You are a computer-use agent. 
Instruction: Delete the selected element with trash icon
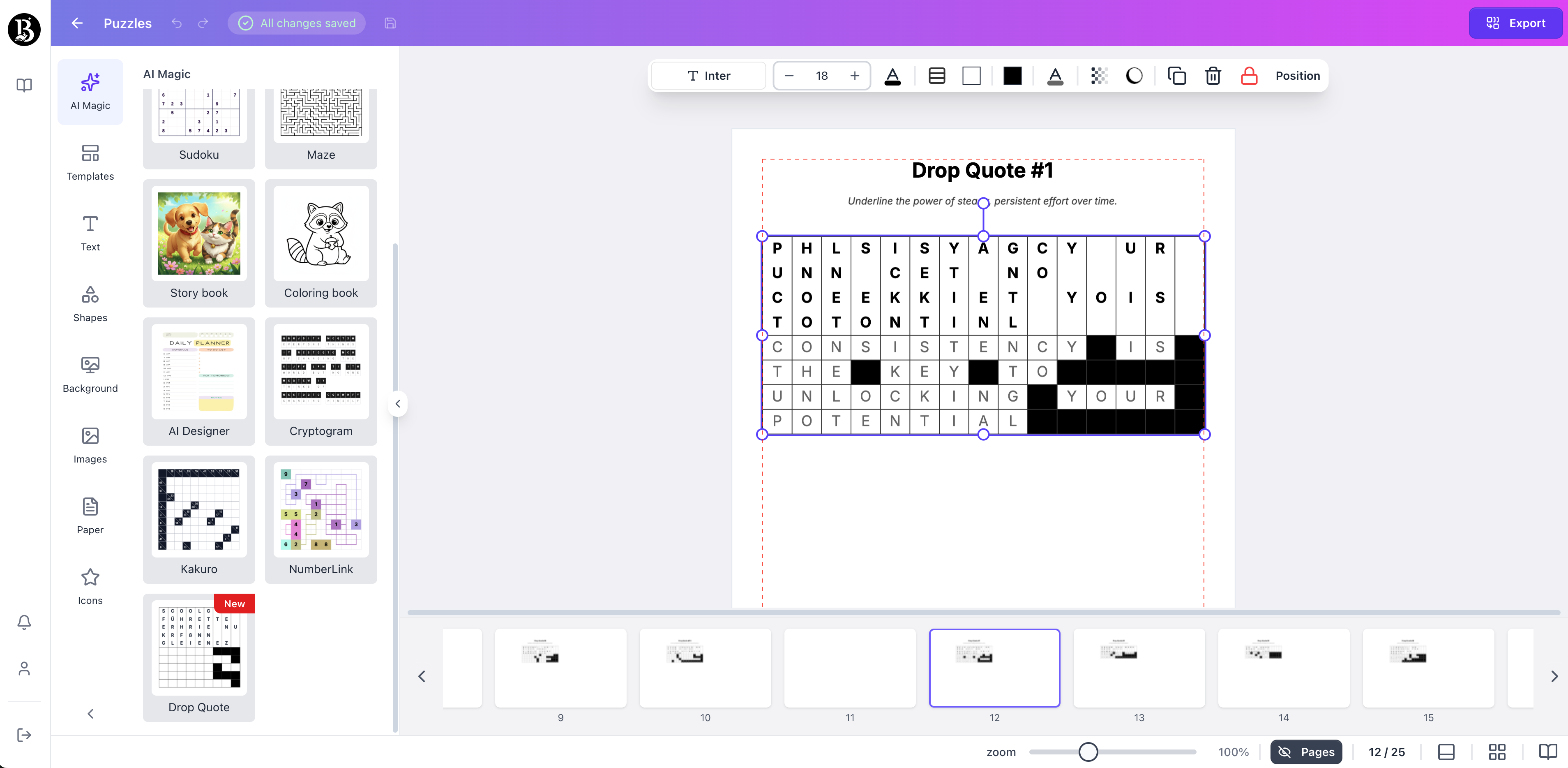point(1213,76)
